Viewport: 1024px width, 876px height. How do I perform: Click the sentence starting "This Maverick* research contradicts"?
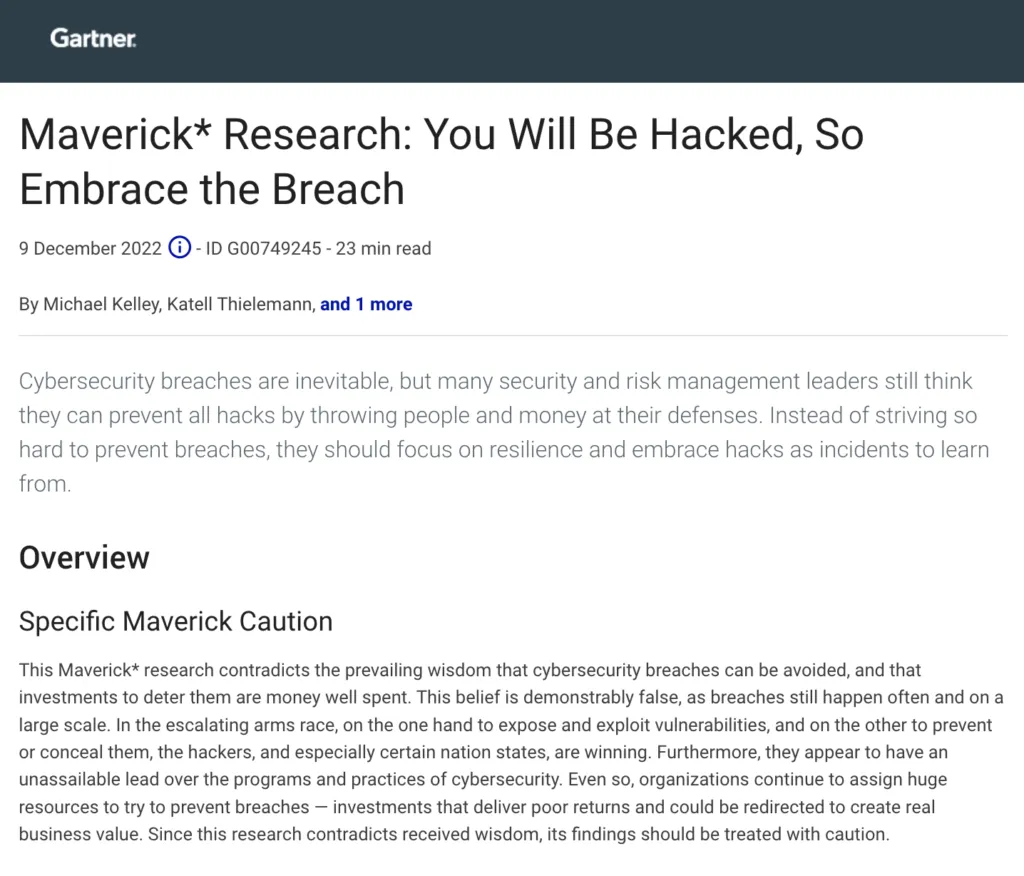300,669
